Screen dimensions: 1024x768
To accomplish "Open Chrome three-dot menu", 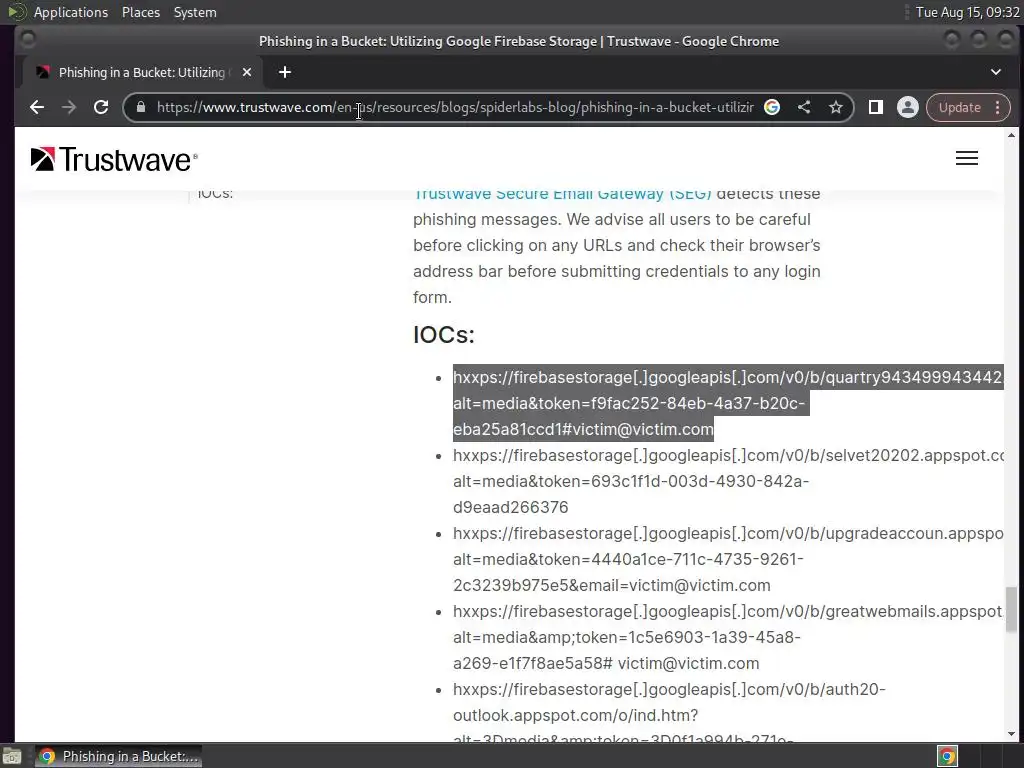I will 997,107.
